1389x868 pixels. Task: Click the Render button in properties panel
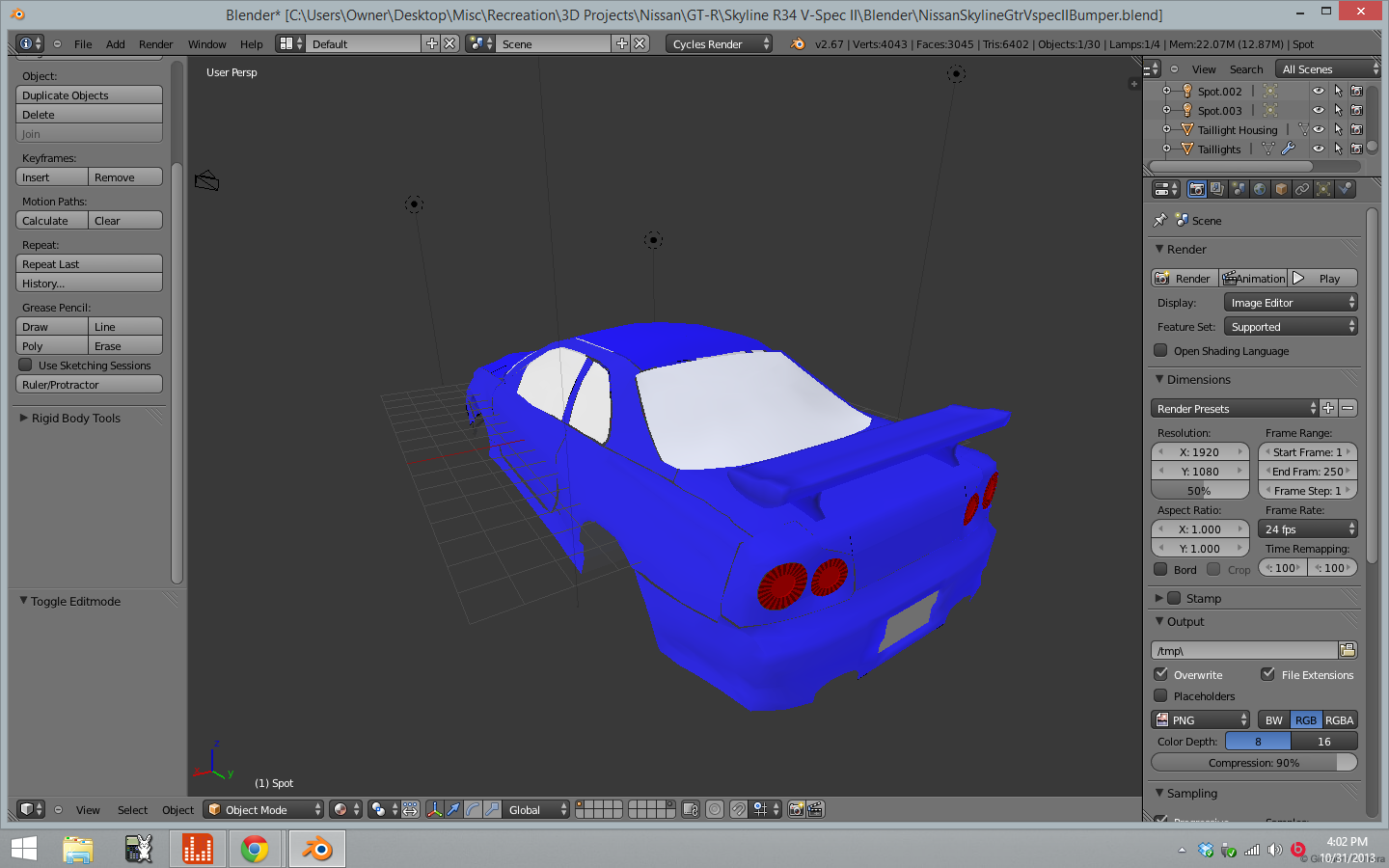coord(1185,278)
